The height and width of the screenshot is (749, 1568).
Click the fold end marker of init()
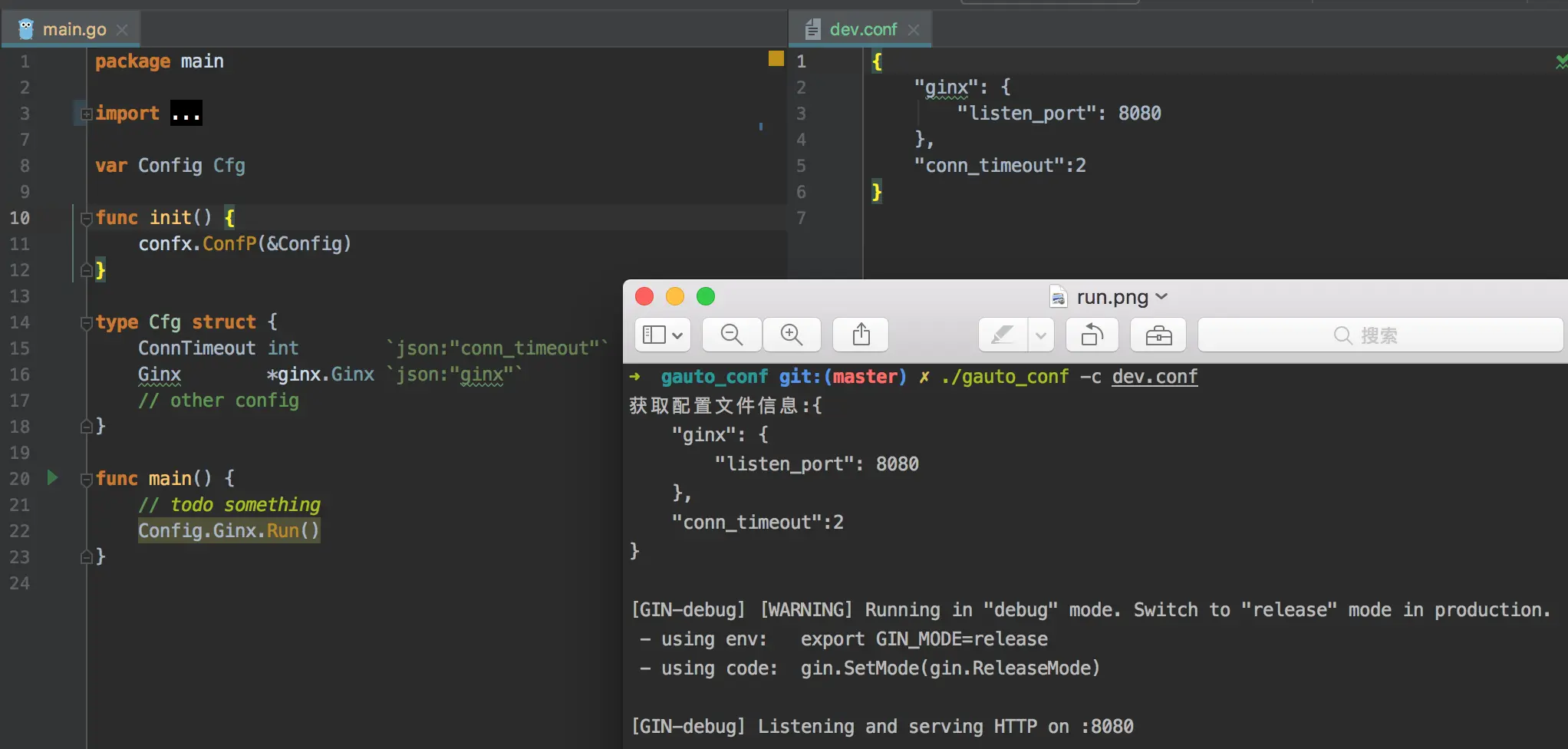click(x=87, y=270)
